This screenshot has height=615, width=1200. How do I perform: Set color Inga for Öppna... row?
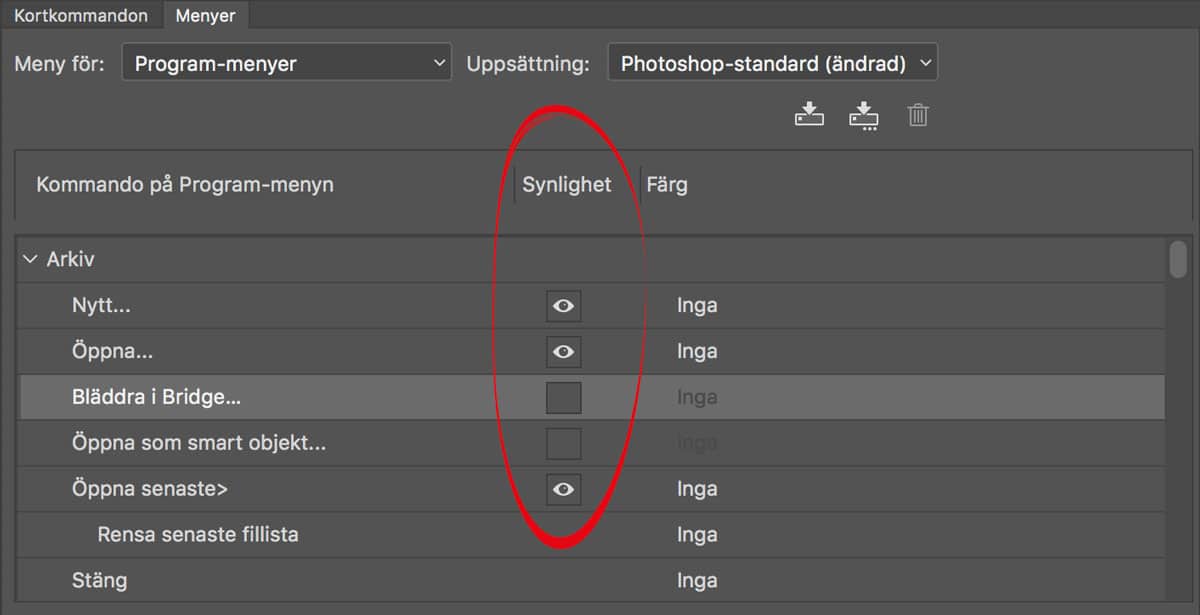(x=697, y=352)
